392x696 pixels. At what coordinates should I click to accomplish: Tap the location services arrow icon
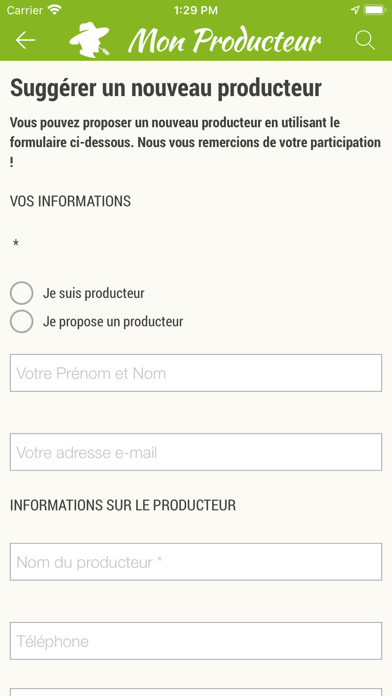point(355,10)
